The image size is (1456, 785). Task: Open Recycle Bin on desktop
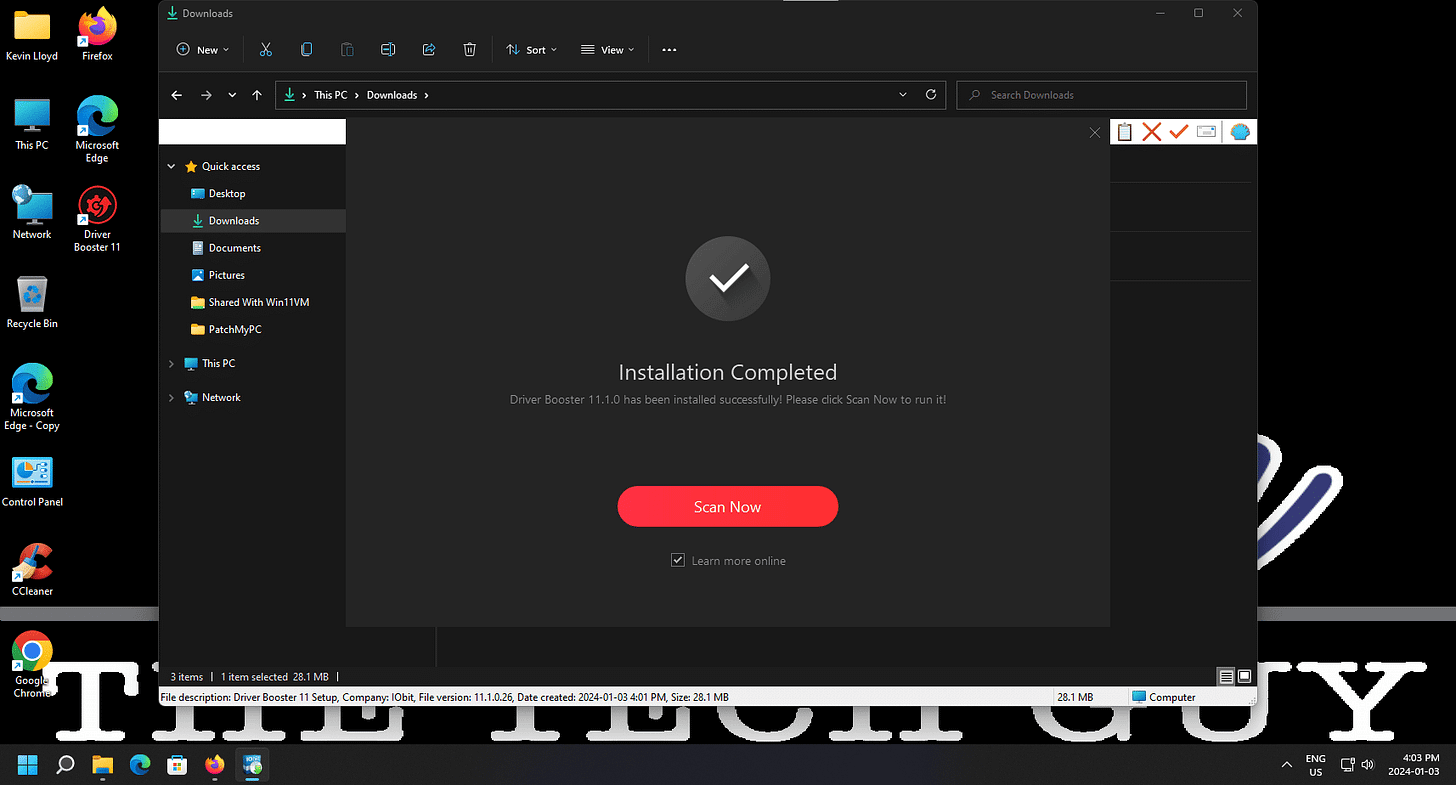click(x=32, y=302)
